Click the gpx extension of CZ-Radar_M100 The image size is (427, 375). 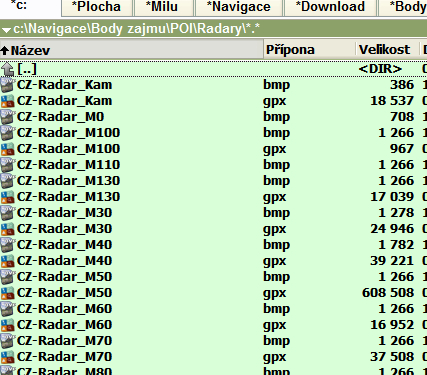(x=275, y=150)
